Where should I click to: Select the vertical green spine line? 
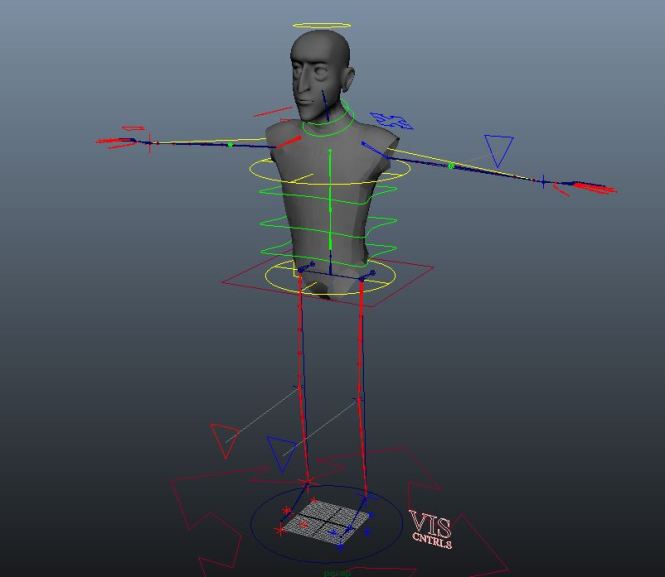coord(329,200)
